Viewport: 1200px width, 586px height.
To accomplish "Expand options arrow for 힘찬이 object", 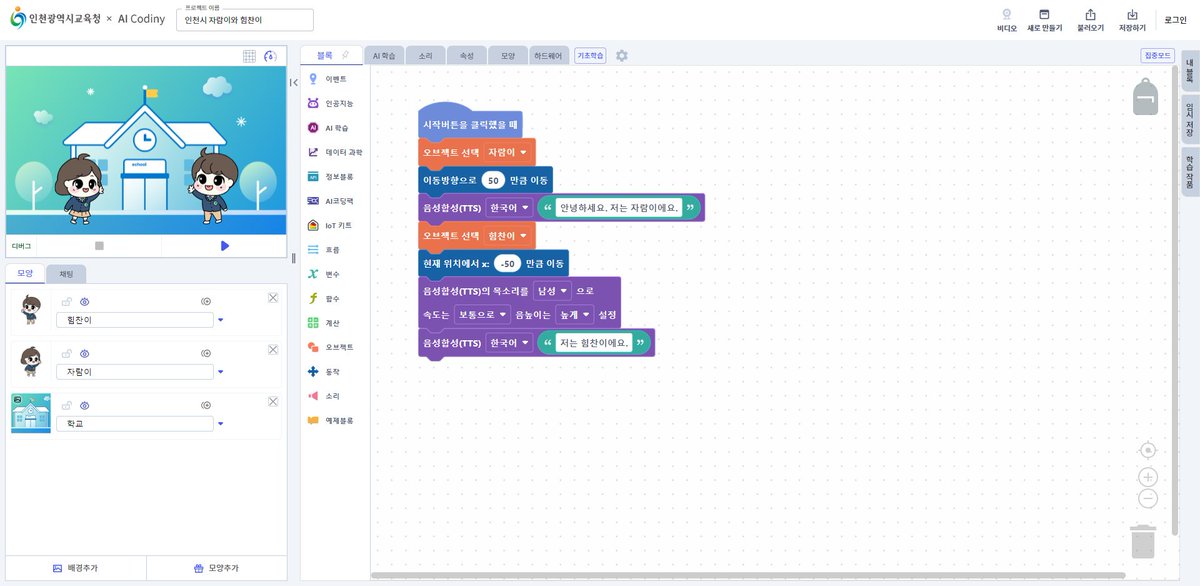I will coord(221,320).
